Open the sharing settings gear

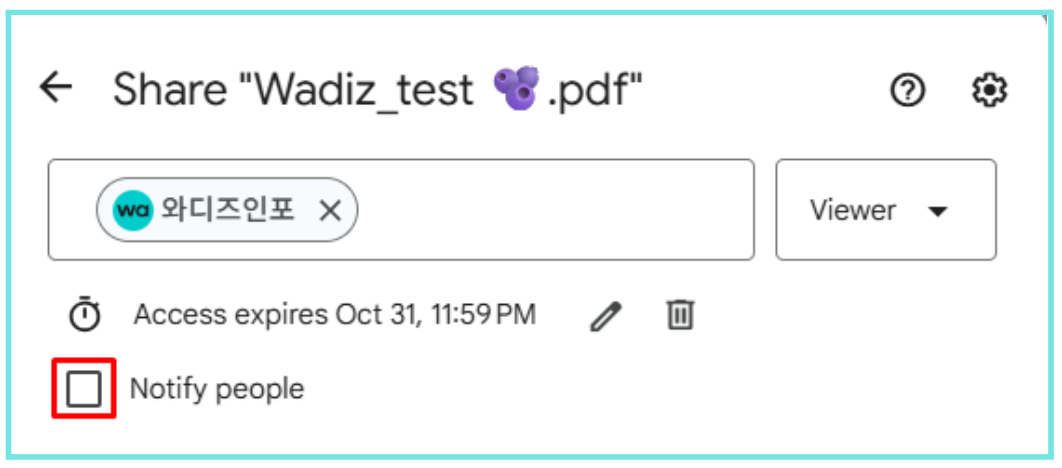coord(990,90)
